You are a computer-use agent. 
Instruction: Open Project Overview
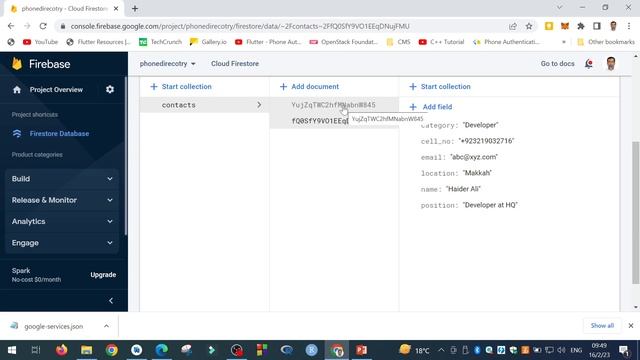click(x=56, y=90)
